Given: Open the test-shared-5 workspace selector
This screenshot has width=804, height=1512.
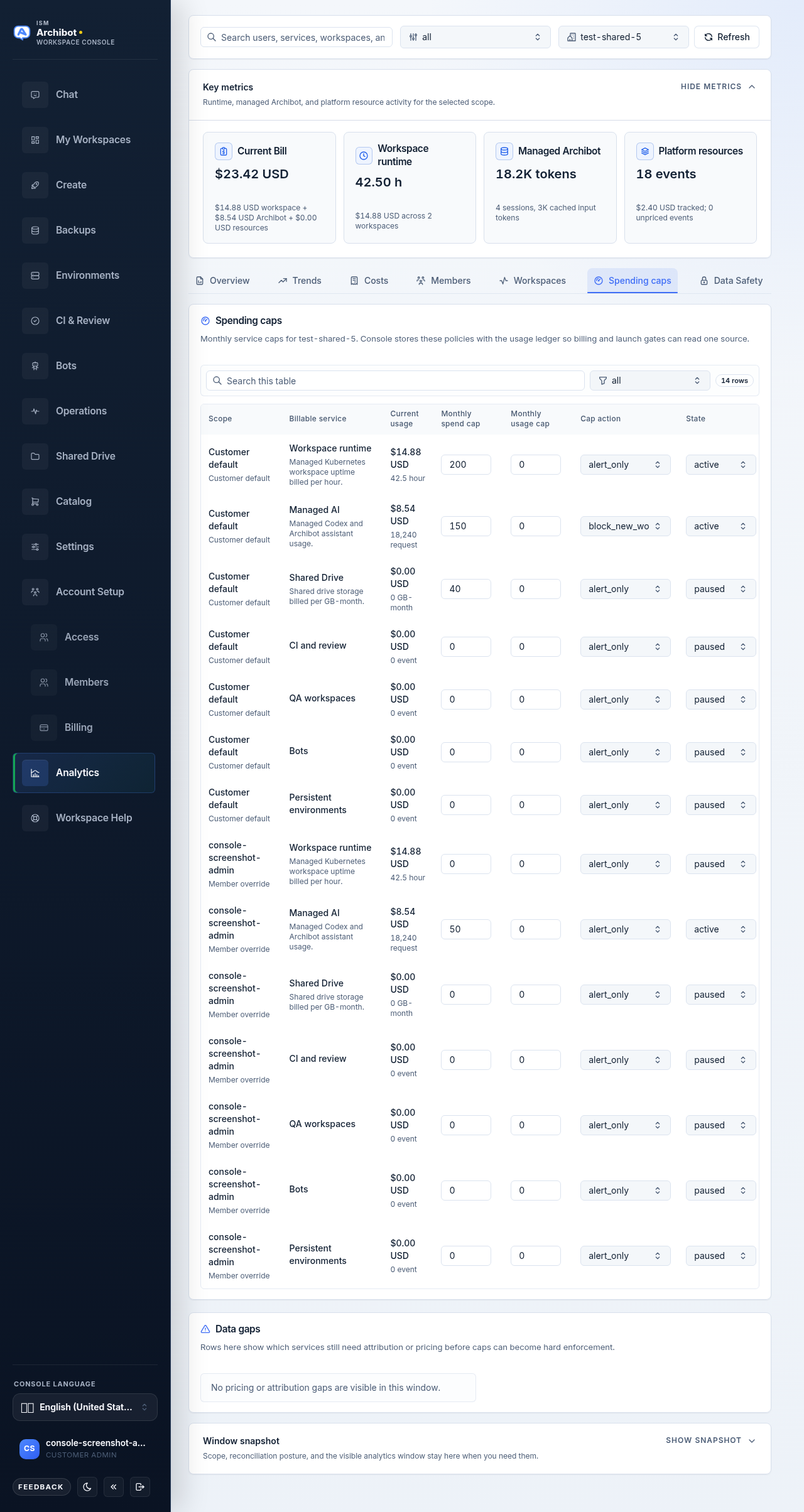Looking at the screenshot, I should 624,37.
